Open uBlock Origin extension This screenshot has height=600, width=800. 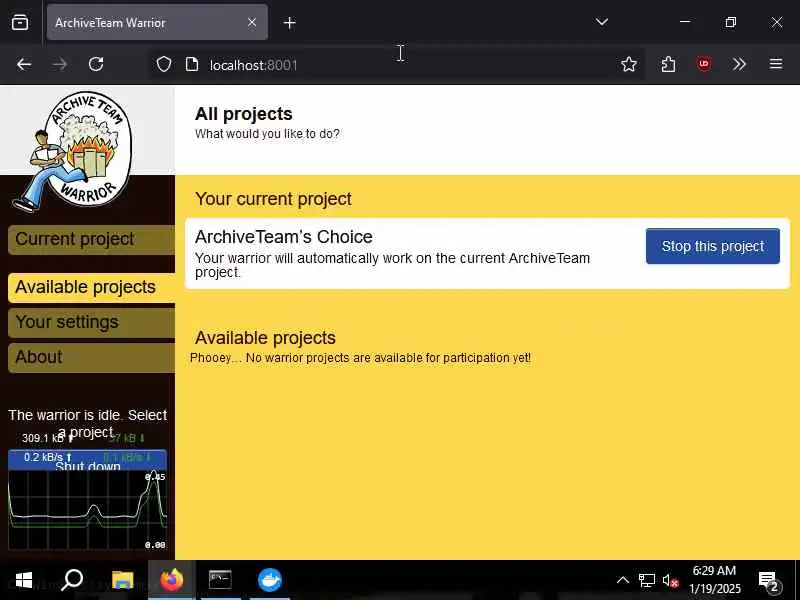click(704, 64)
